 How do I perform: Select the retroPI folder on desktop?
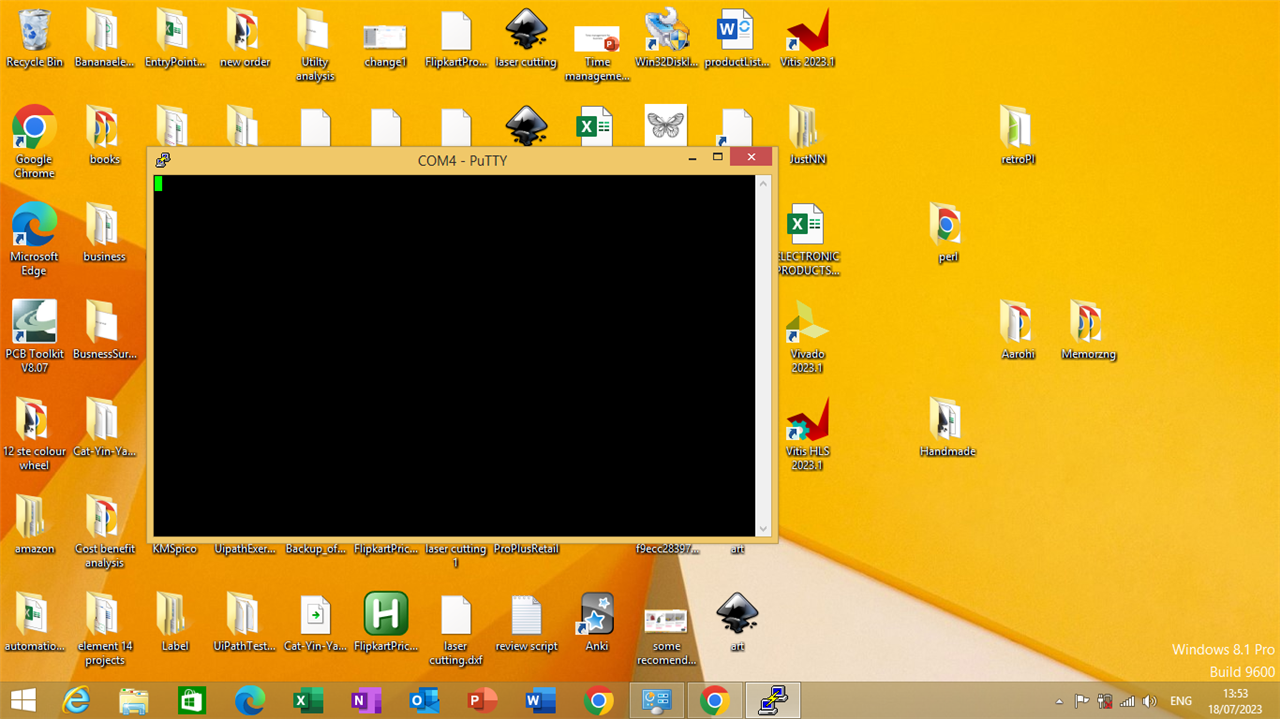pyautogui.click(x=1017, y=130)
